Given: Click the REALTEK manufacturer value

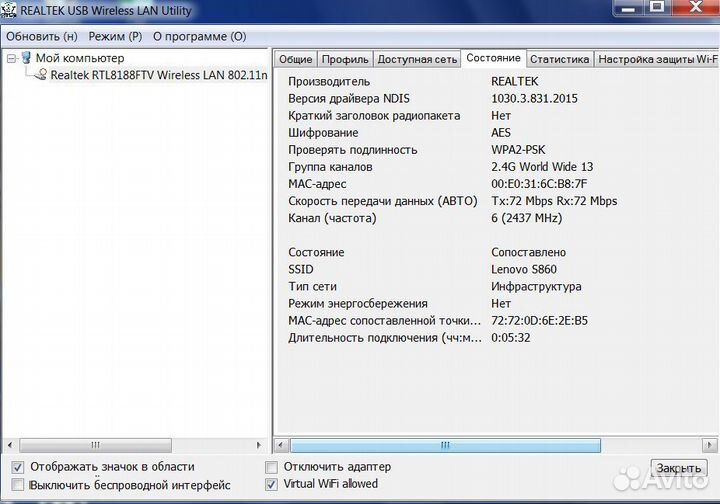Looking at the screenshot, I should pos(514,82).
